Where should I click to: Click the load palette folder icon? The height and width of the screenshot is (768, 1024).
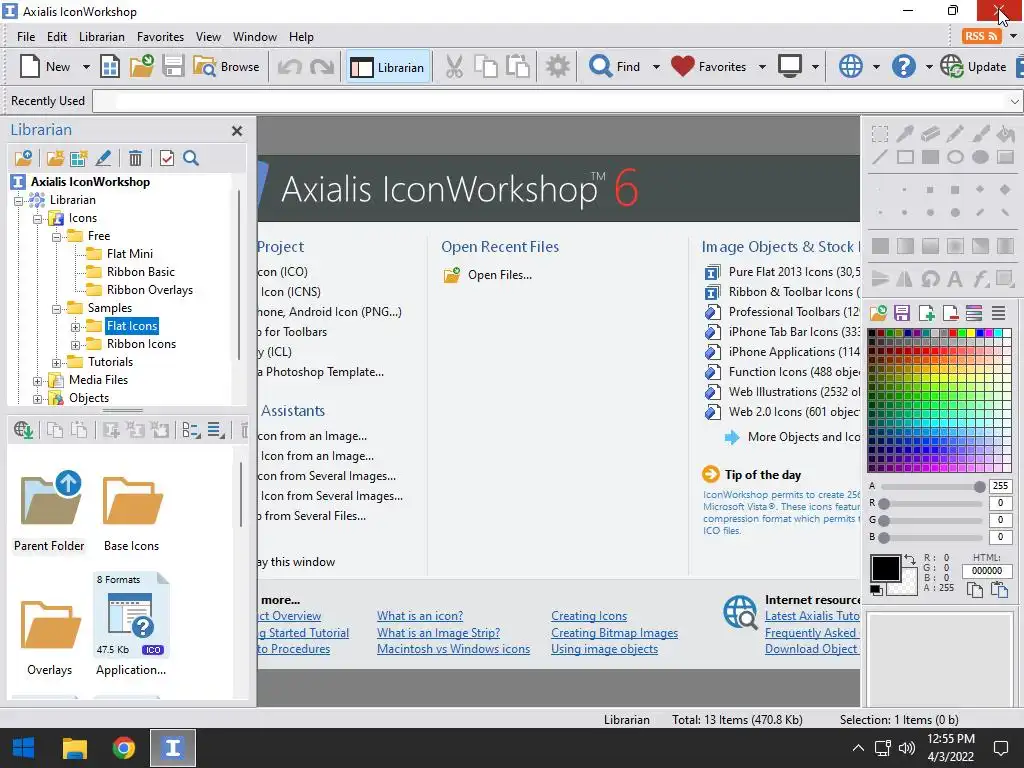[x=878, y=313]
